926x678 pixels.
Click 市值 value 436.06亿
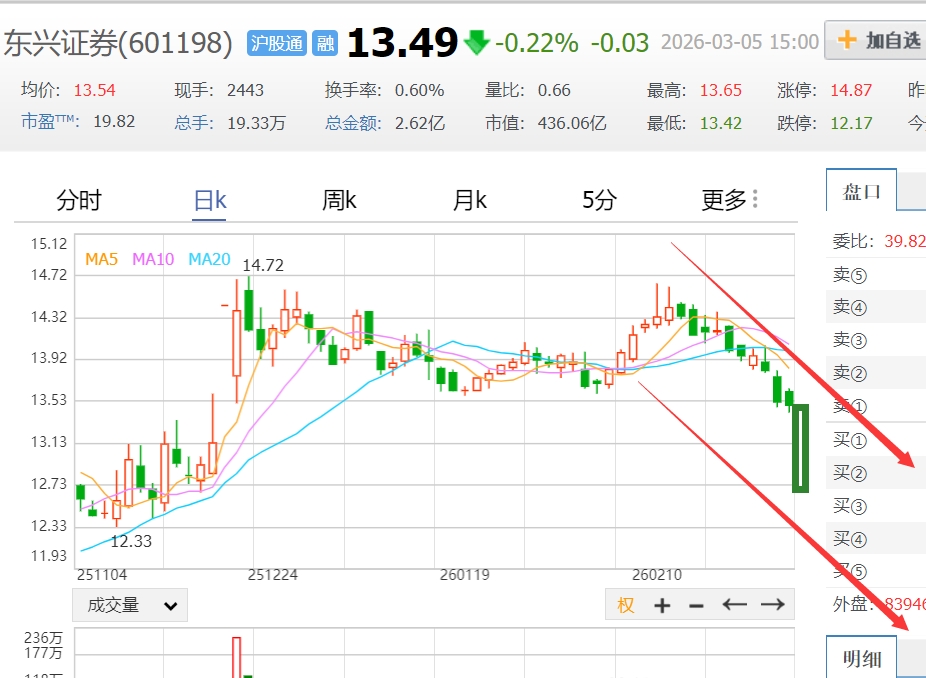pos(572,123)
